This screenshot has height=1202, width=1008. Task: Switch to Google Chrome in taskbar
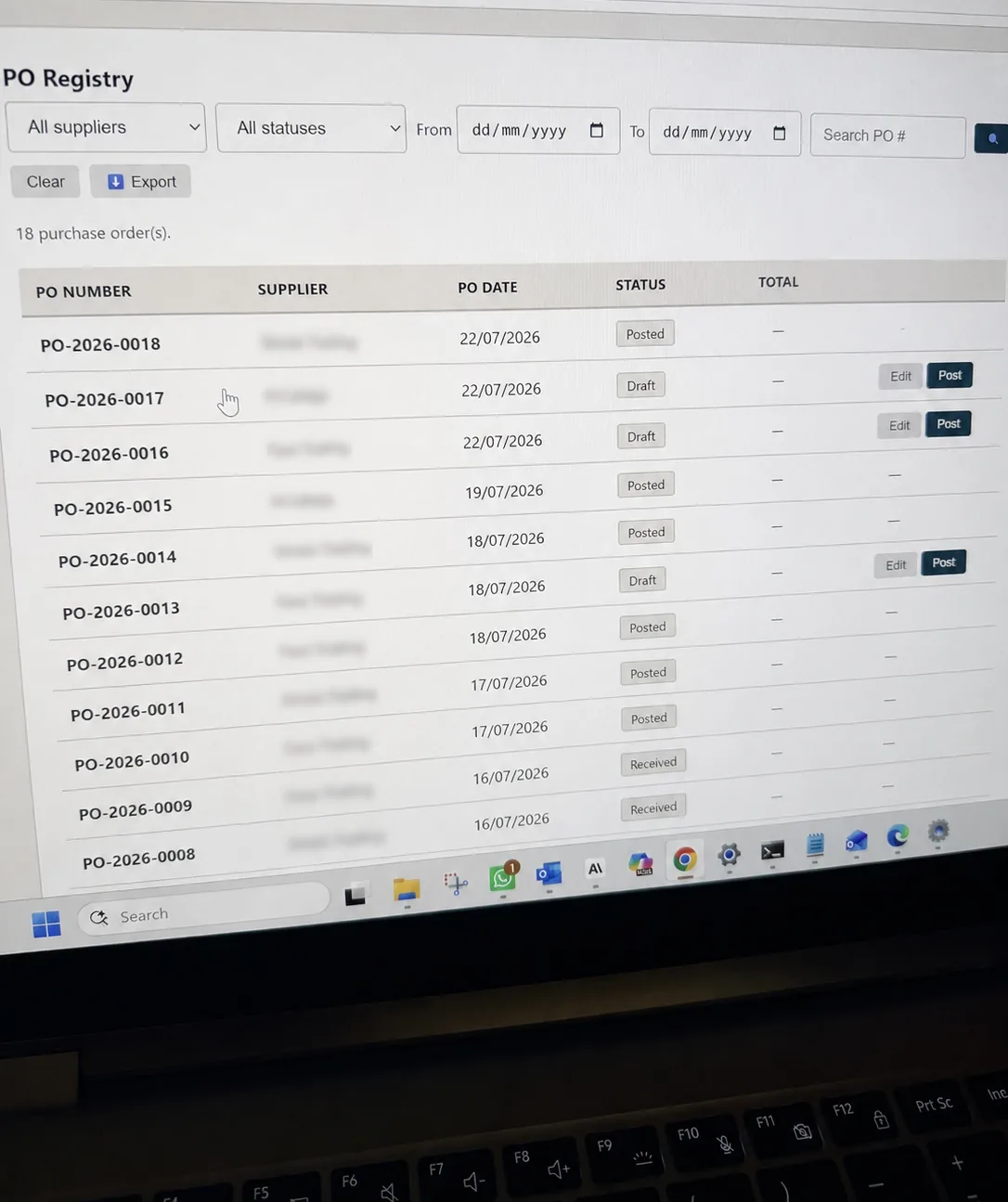pos(685,859)
